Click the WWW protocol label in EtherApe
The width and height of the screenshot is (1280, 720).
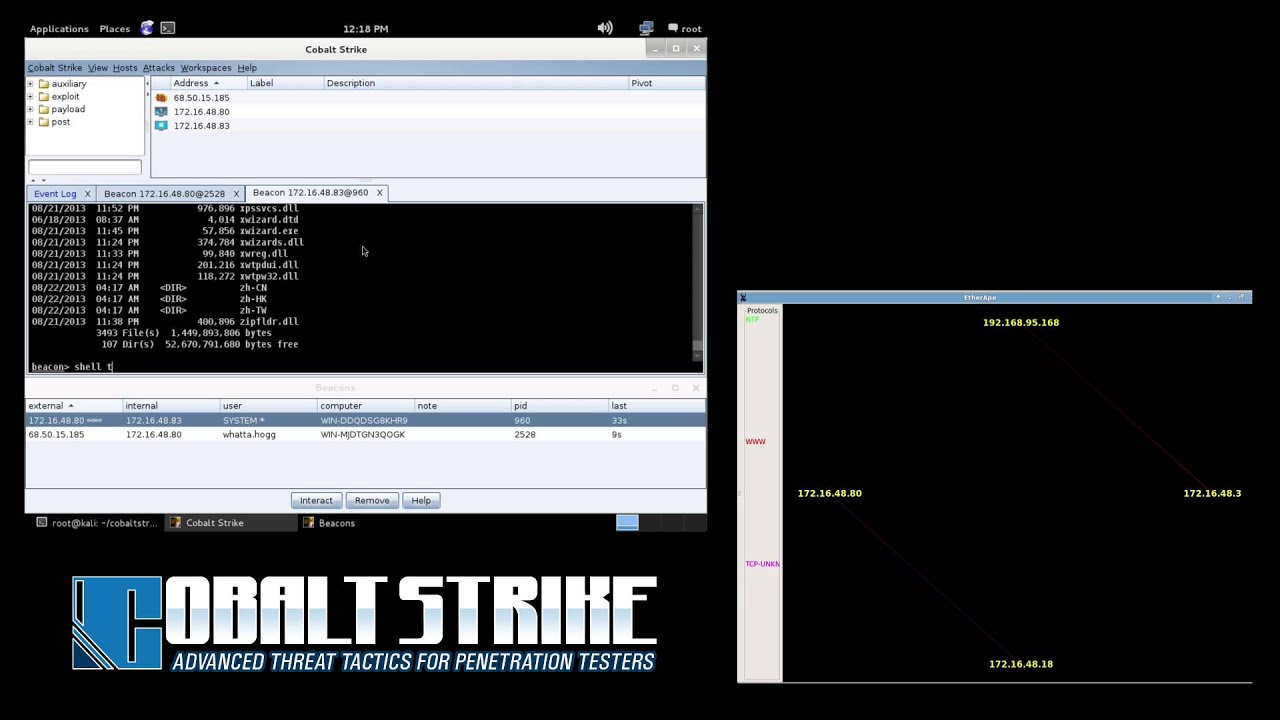[x=755, y=441]
